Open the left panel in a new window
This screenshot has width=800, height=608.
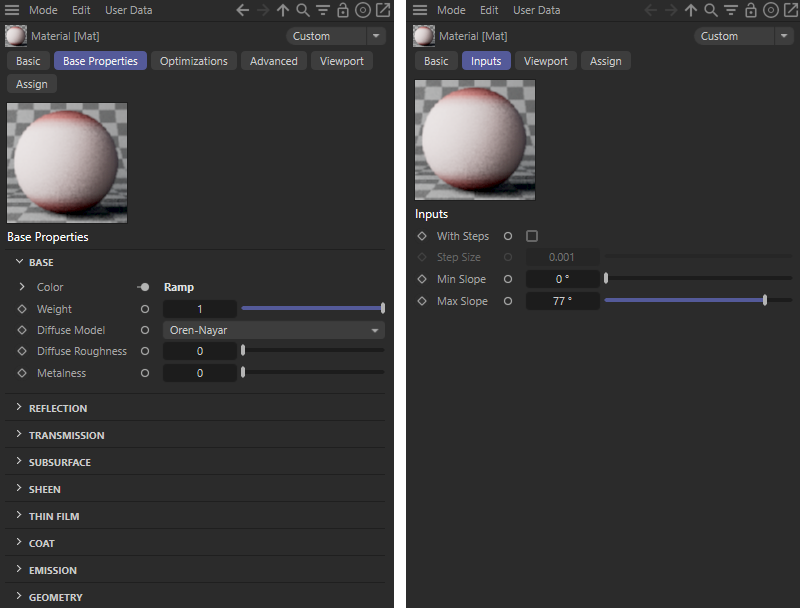point(383,10)
